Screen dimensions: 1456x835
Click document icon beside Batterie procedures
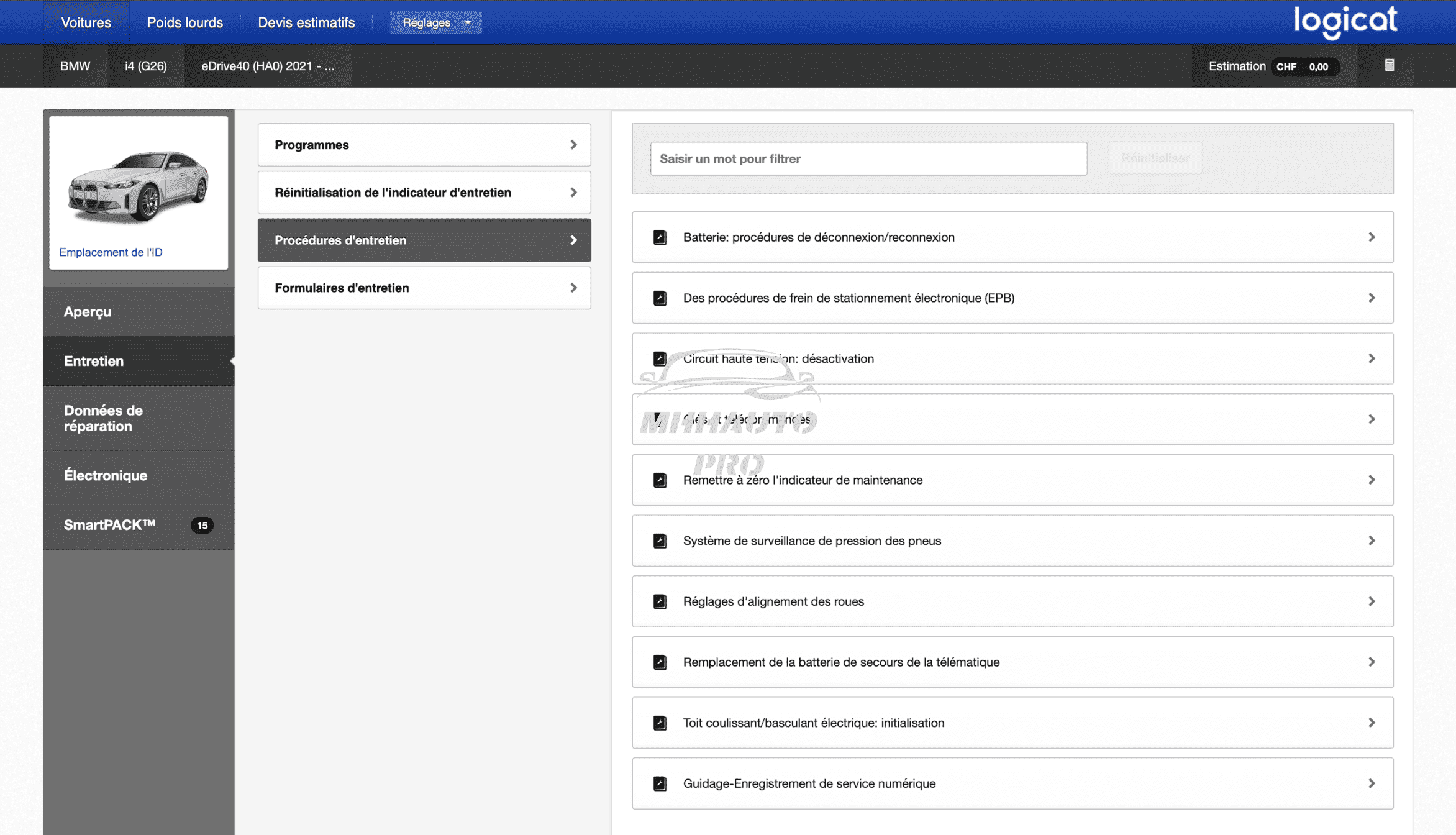click(660, 237)
